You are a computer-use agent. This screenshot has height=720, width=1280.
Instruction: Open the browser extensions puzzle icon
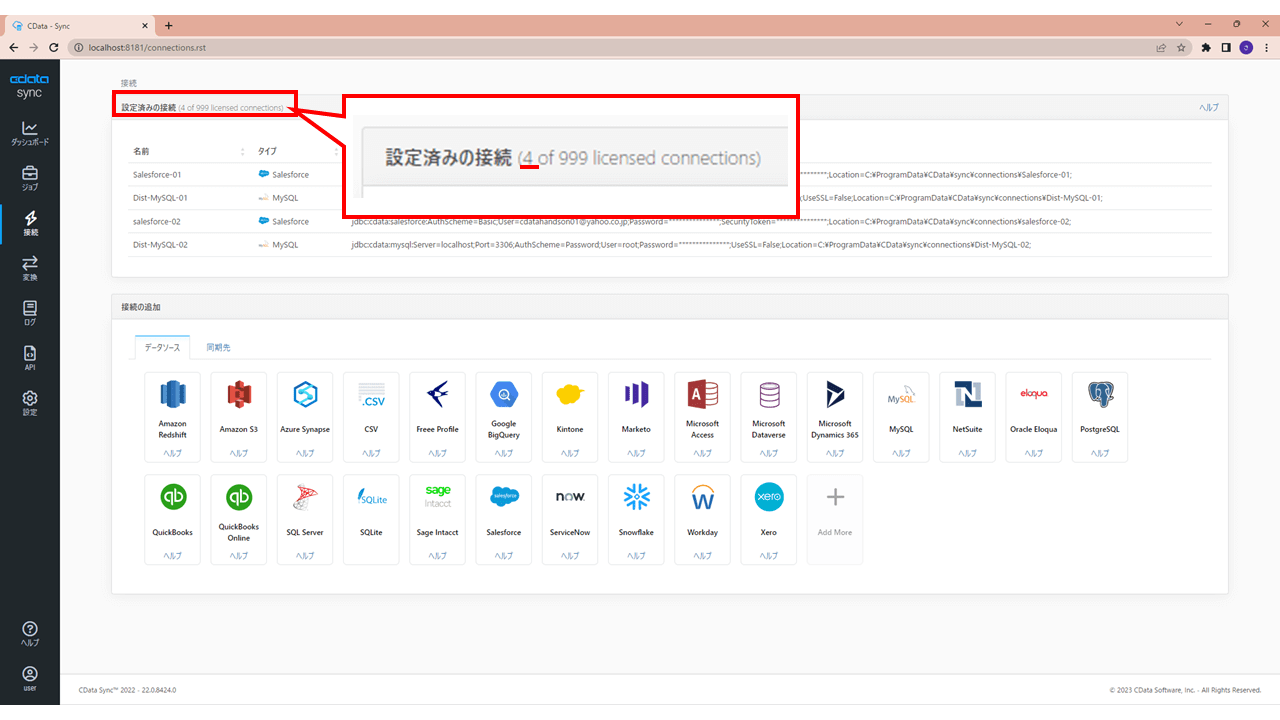click(x=1206, y=47)
